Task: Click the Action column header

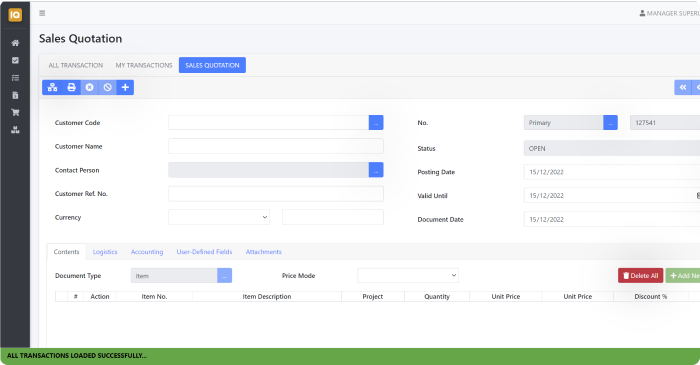Action: 100,297
